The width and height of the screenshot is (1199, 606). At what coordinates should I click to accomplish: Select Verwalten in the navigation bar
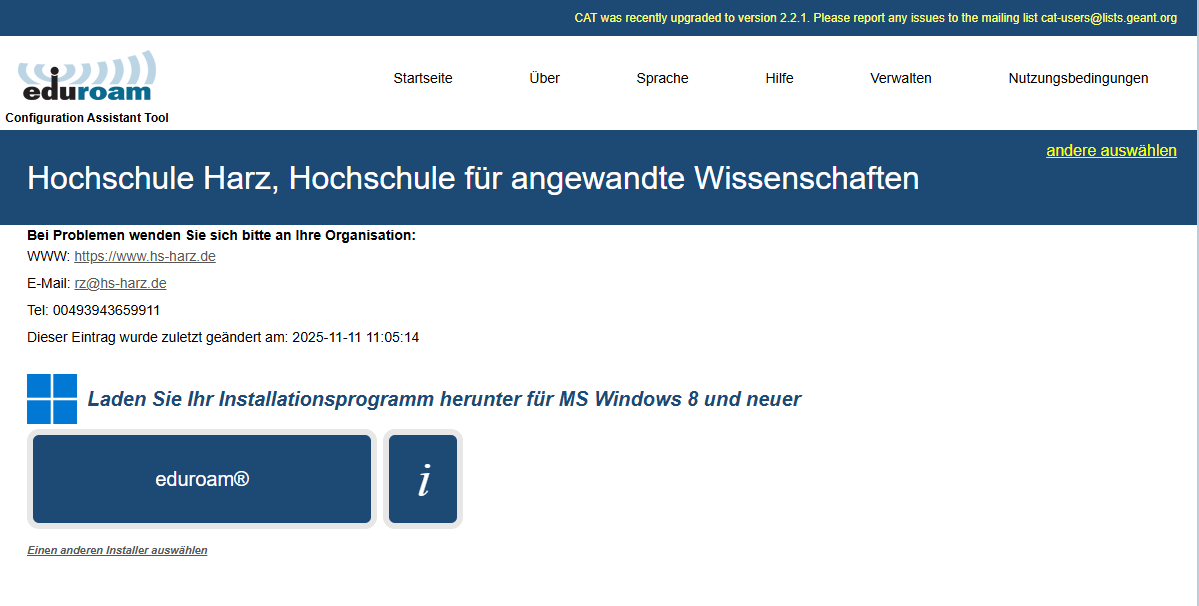tap(900, 78)
